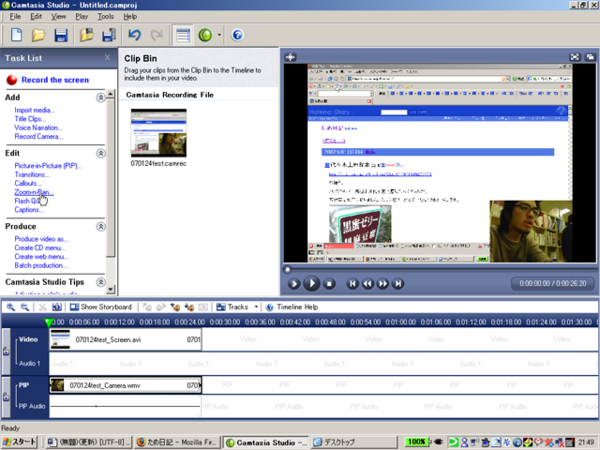600x450 pixels.
Task: Open the Zoom-n-Pan task
Action: click(x=34, y=192)
